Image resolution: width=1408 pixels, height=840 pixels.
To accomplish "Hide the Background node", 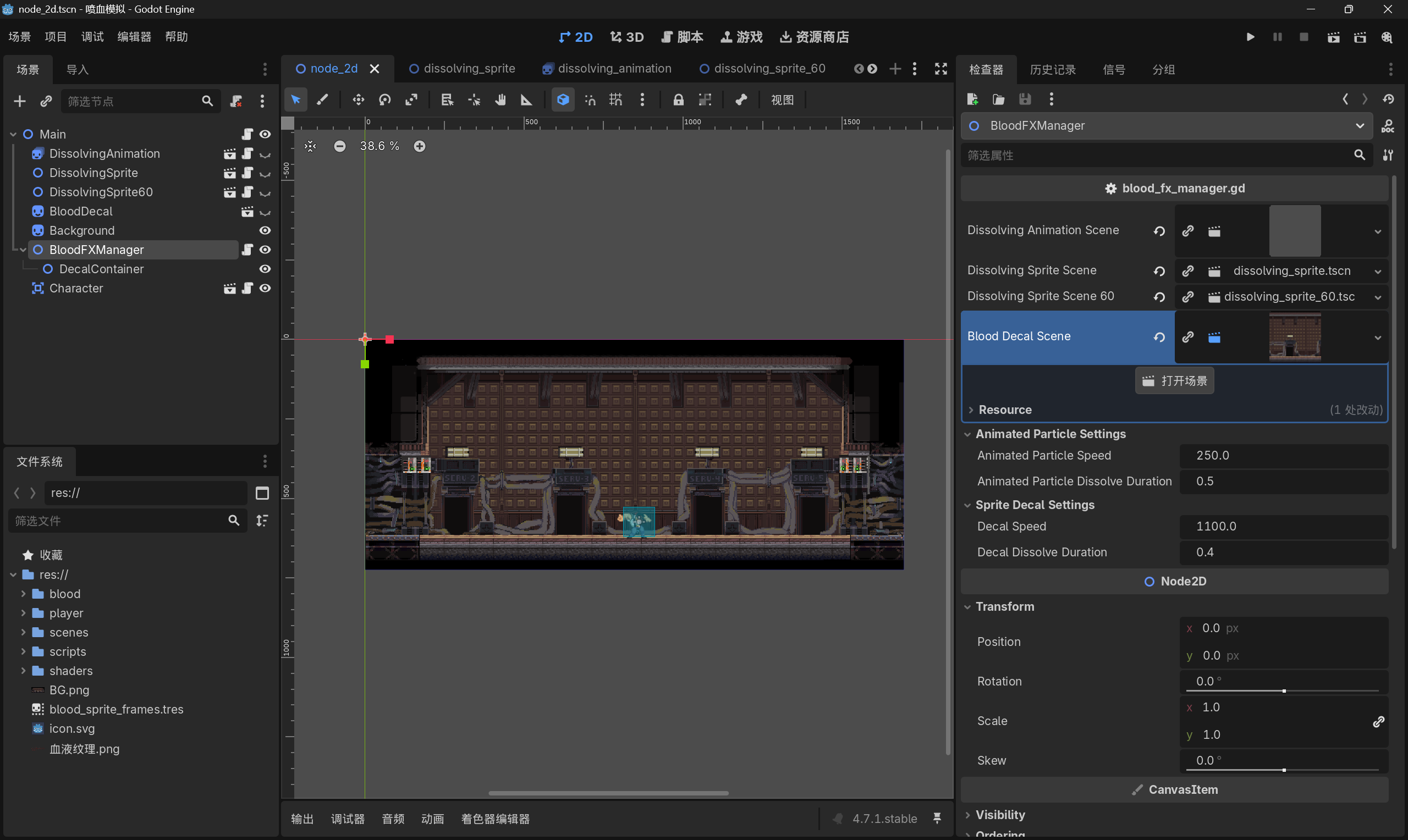I will [265, 230].
